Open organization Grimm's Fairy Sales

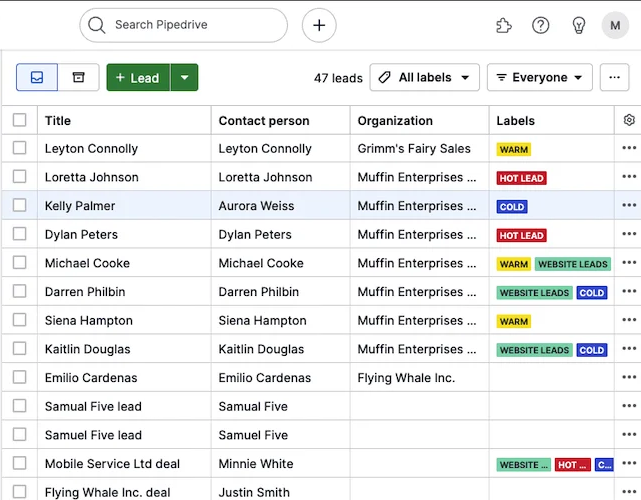click(414, 148)
